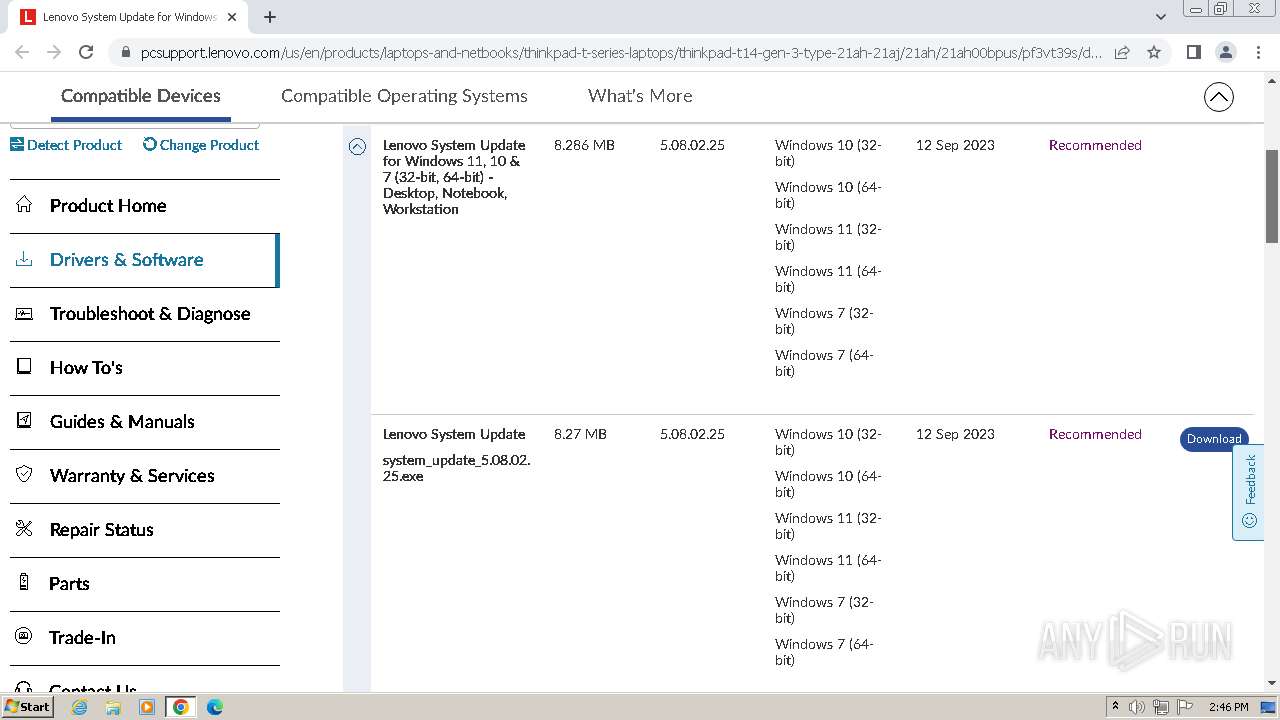Reload the Lenovo support page
Viewport: 1280px width, 720px height.
86,52
